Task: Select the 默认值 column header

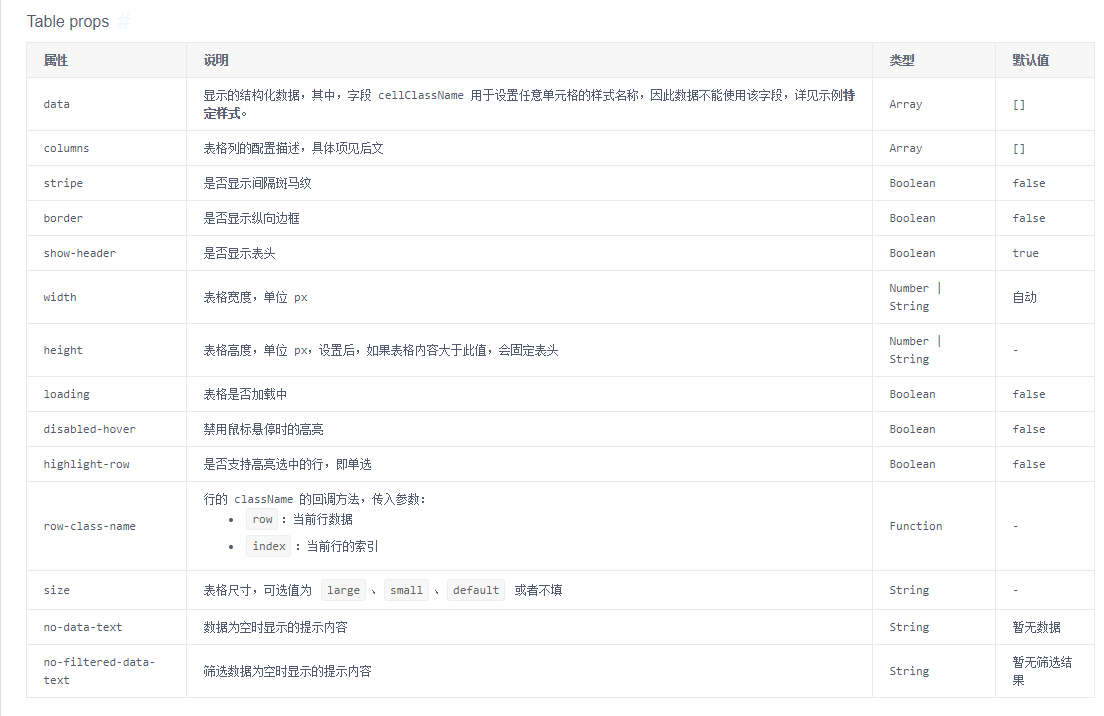Action: coord(1029,60)
